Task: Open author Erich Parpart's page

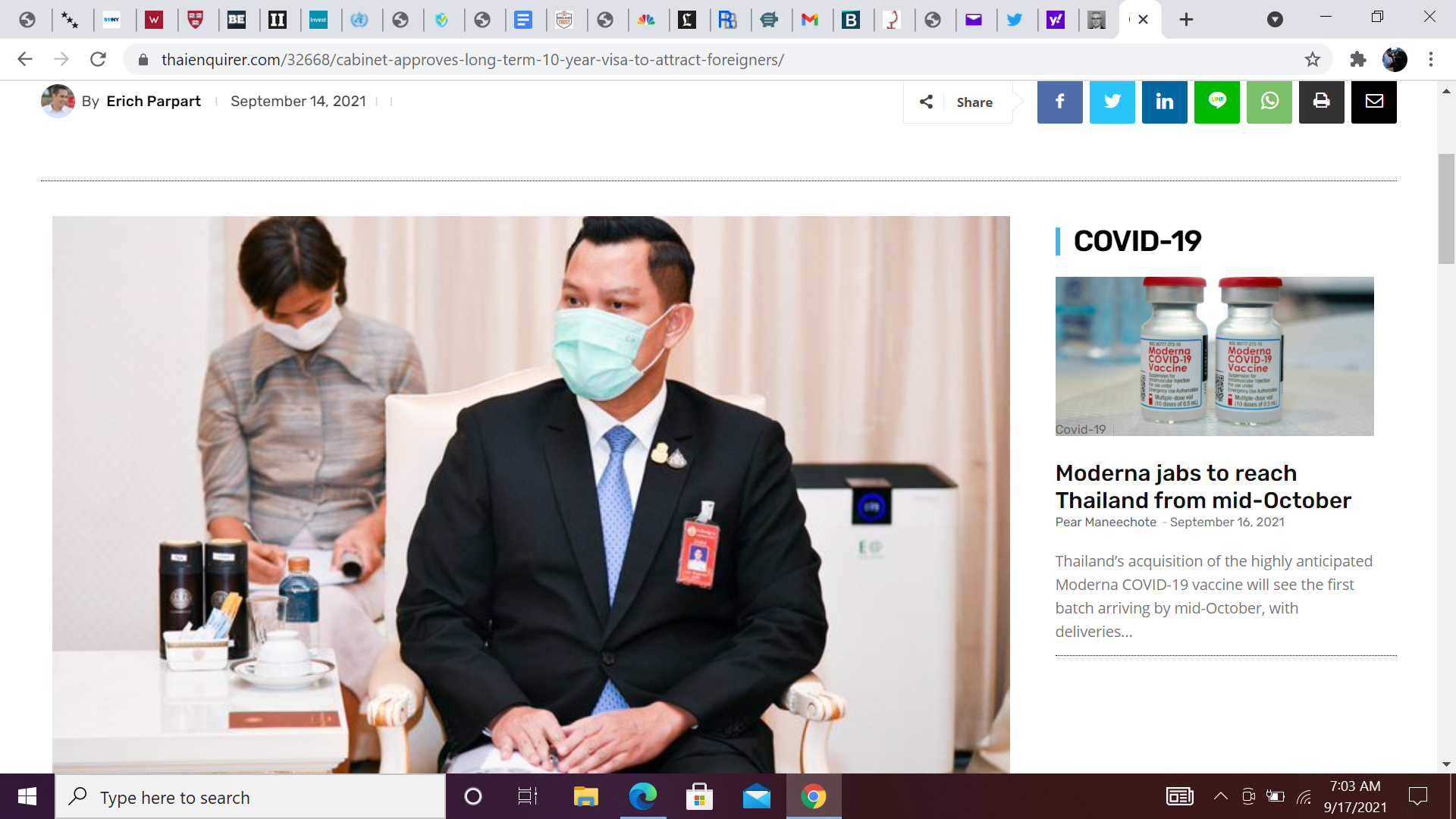Action: (x=153, y=101)
